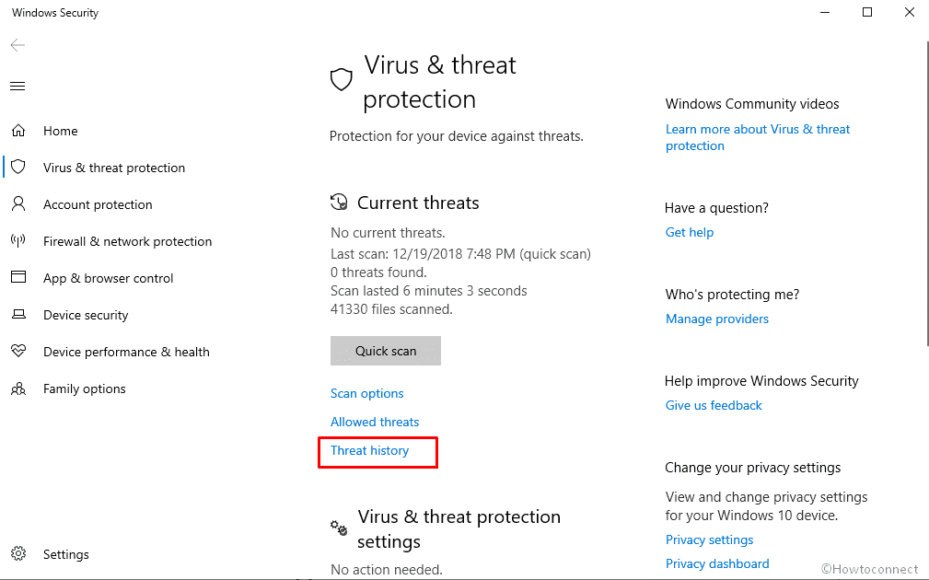Image resolution: width=929 pixels, height=580 pixels.
Task: Open Privacy dashboard link
Action: pos(717,563)
